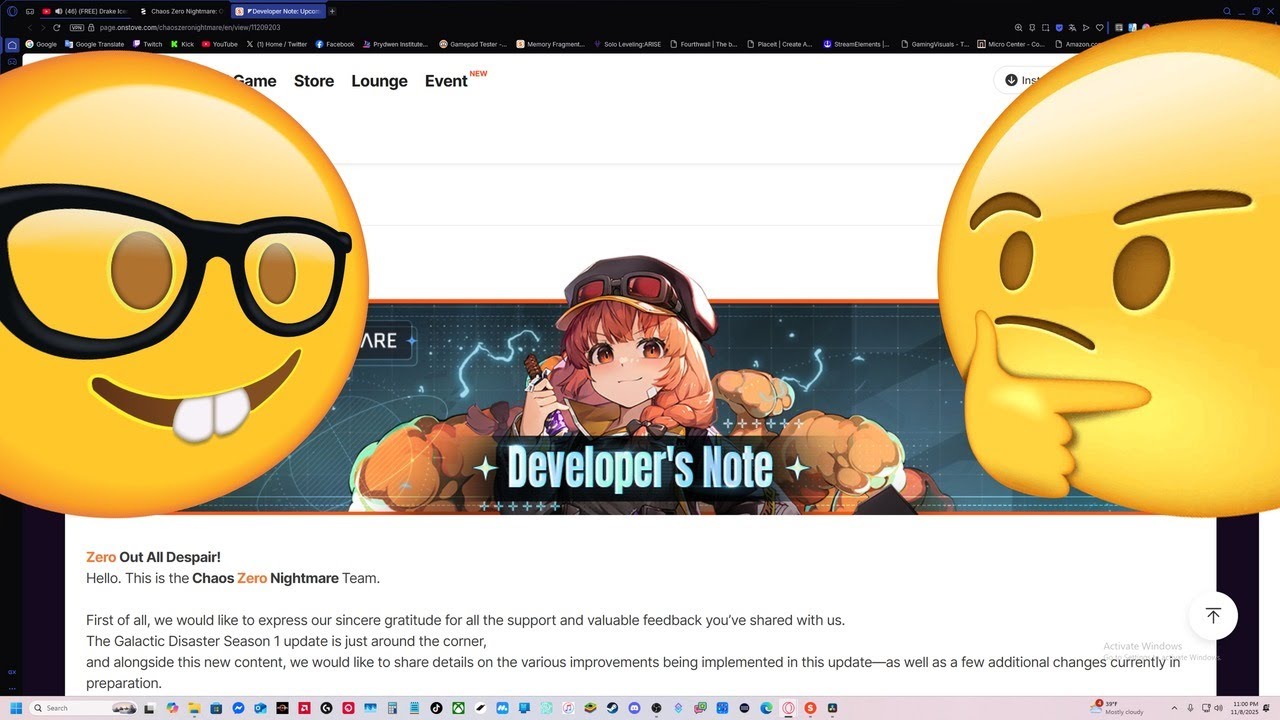Open Steam from the taskbar

tap(612, 708)
